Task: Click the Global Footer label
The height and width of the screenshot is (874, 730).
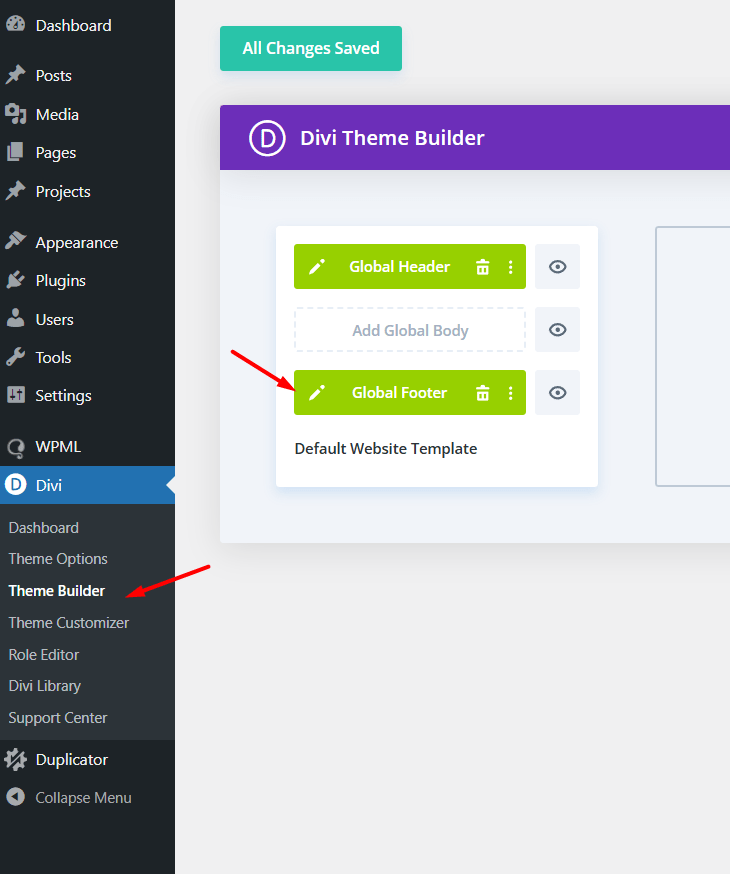Action: point(400,393)
